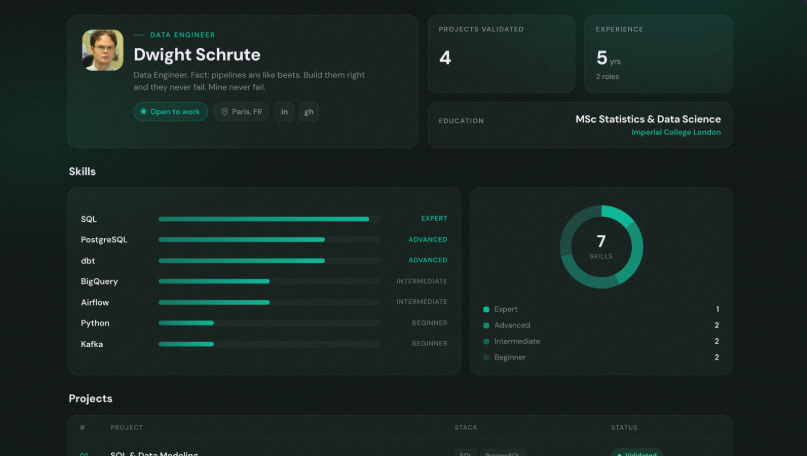Click the ADVANCED label in the dbt row
Image resolution: width=807 pixels, height=456 pixels.
click(x=428, y=260)
